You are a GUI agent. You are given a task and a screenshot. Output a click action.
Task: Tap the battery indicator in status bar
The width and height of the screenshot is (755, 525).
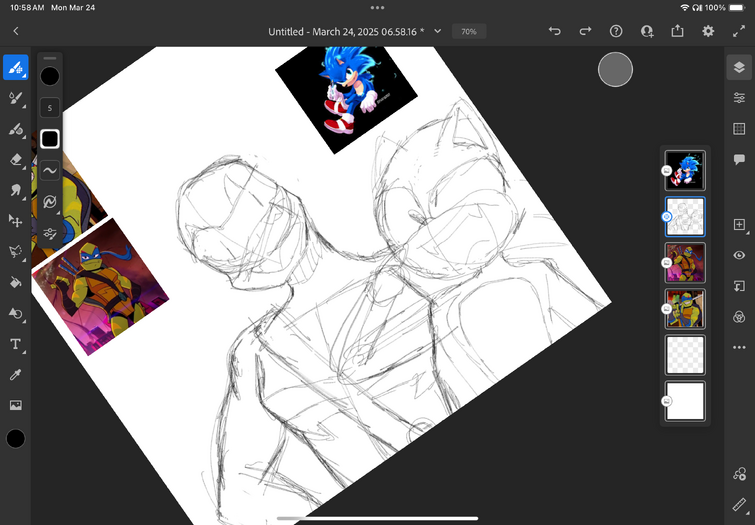tap(737, 8)
